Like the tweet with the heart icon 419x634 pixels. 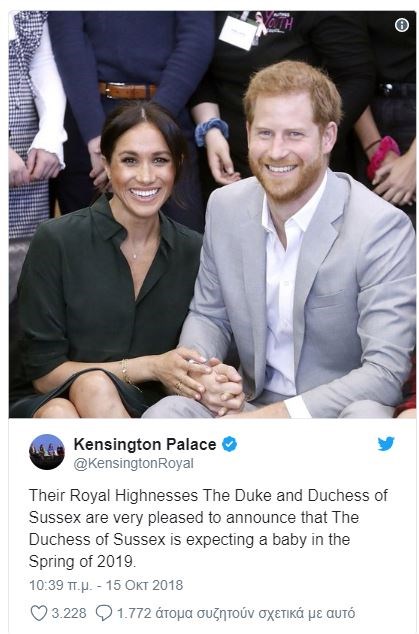(x=39, y=613)
